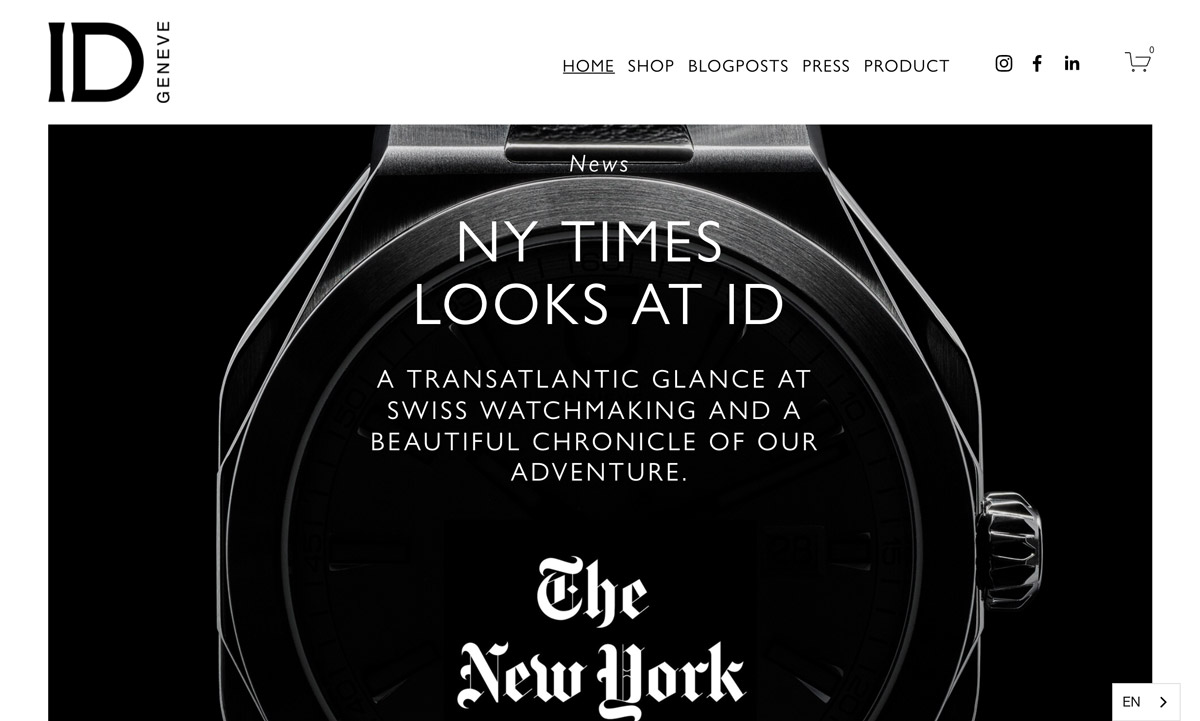Go to the HOME menu item
Image resolution: width=1200 pixels, height=721 pixels.
point(588,66)
